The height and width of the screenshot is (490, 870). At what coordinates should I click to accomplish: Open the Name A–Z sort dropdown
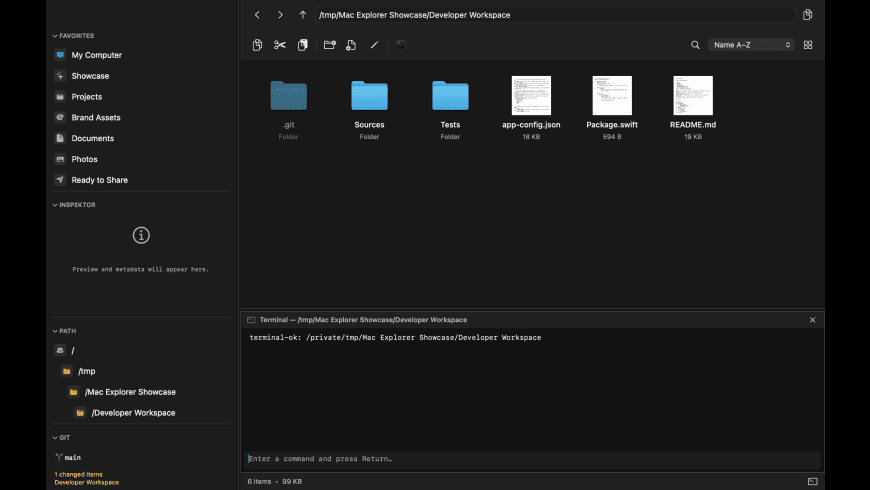coord(751,45)
